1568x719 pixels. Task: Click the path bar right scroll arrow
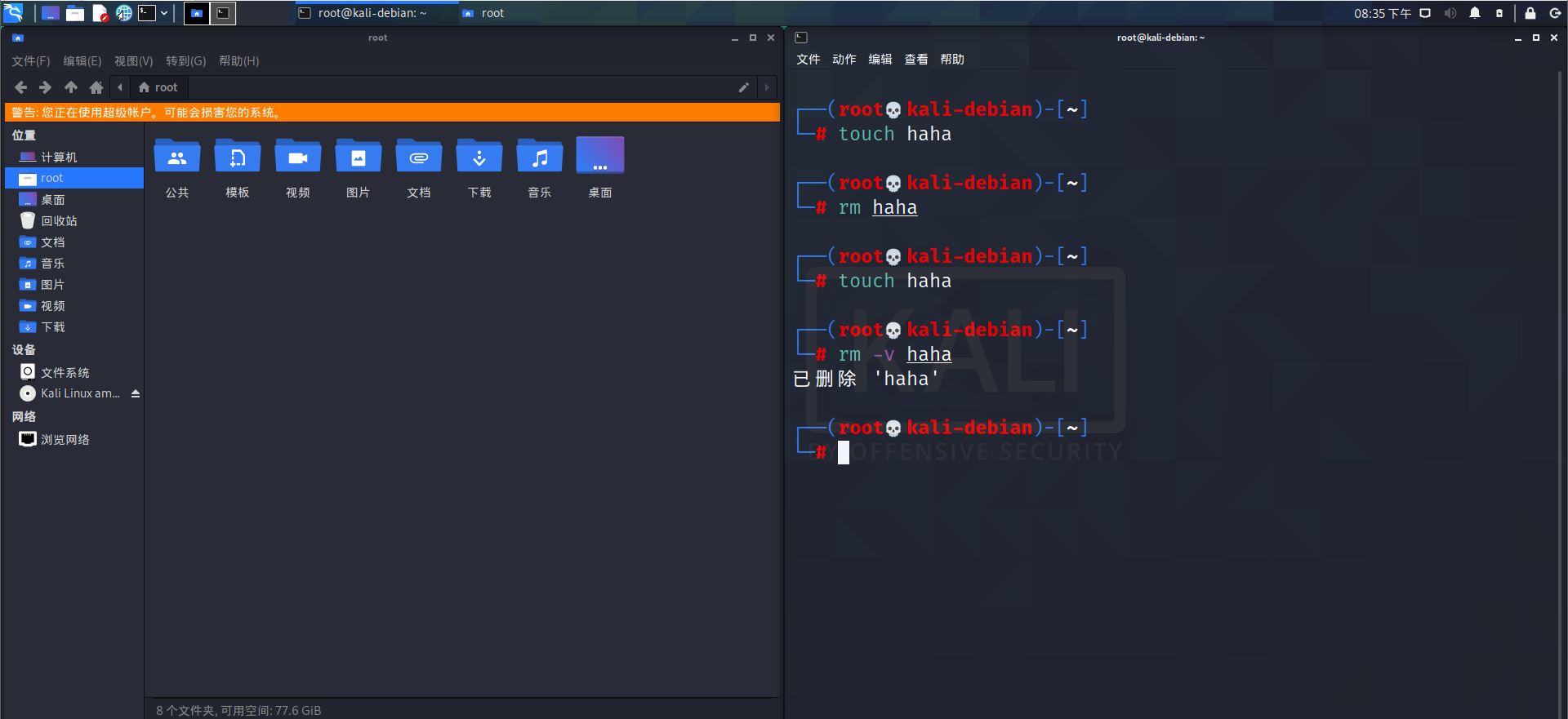[x=767, y=87]
